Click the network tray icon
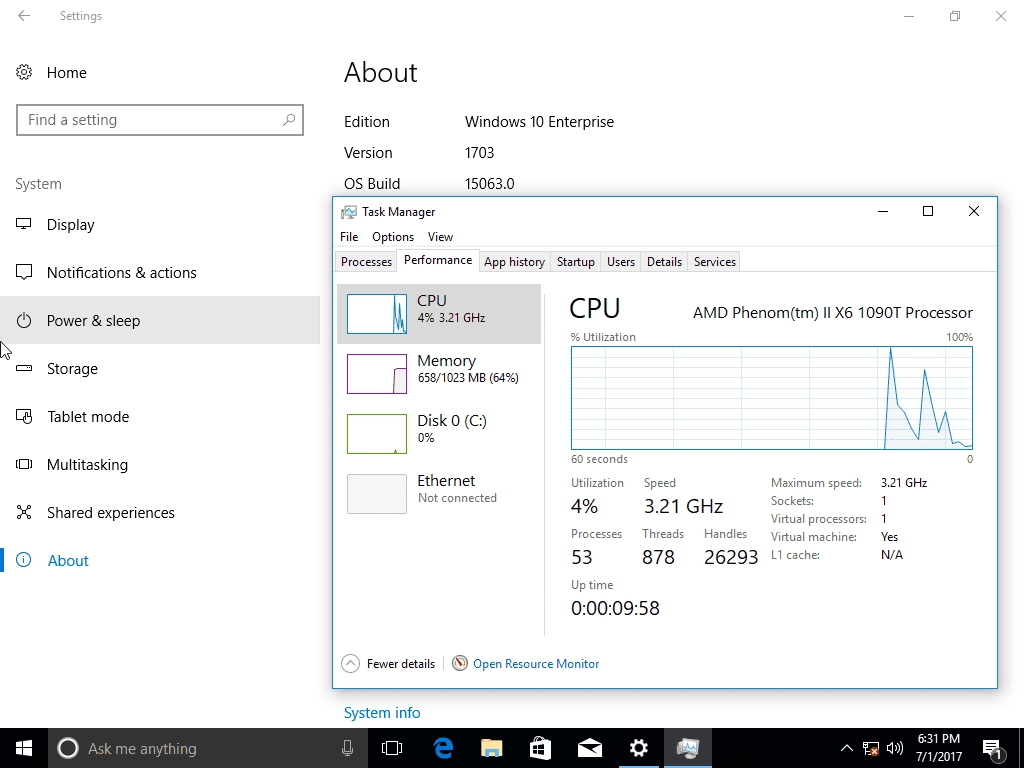 (x=871, y=748)
